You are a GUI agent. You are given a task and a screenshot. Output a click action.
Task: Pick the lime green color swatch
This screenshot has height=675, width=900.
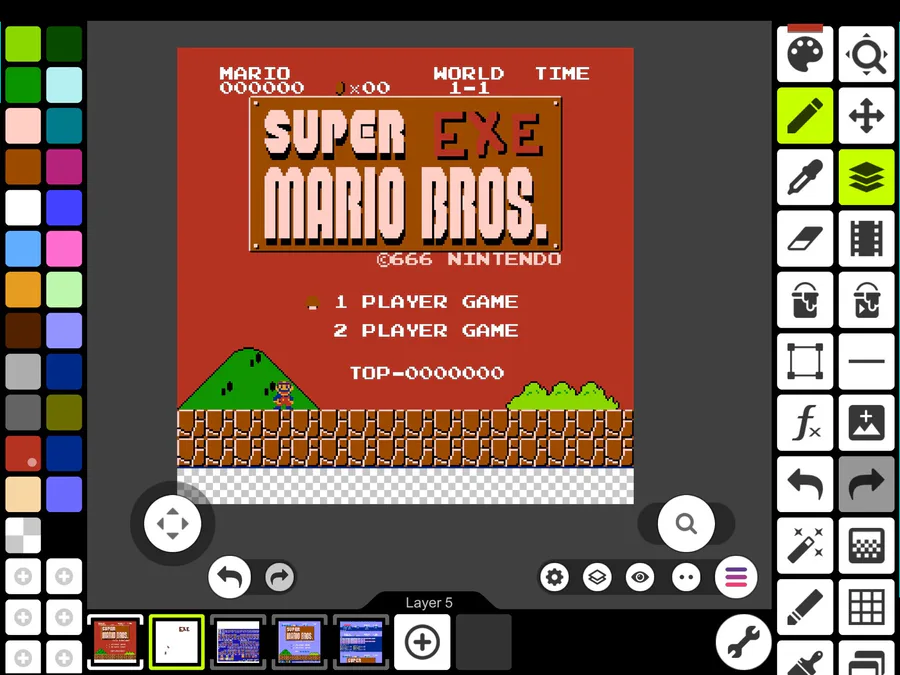pyautogui.click(x=23, y=44)
